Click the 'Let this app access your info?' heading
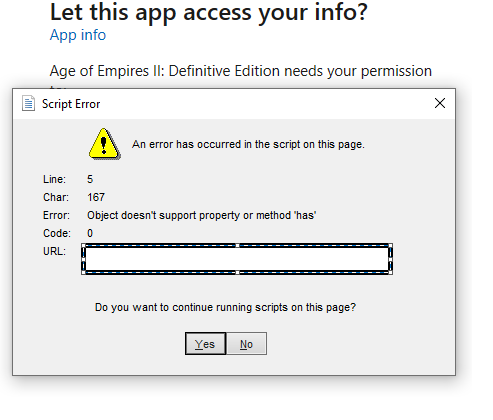The width and height of the screenshot is (493, 420). click(209, 12)
